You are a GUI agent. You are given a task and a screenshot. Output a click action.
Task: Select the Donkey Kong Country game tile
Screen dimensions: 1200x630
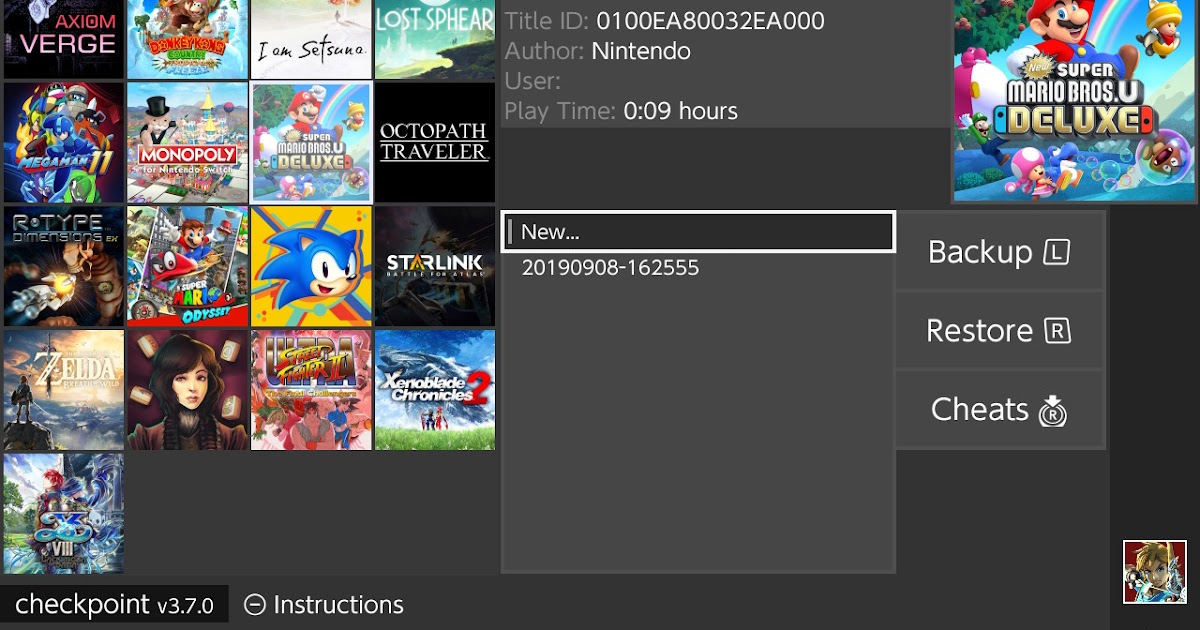click(188, 39)
